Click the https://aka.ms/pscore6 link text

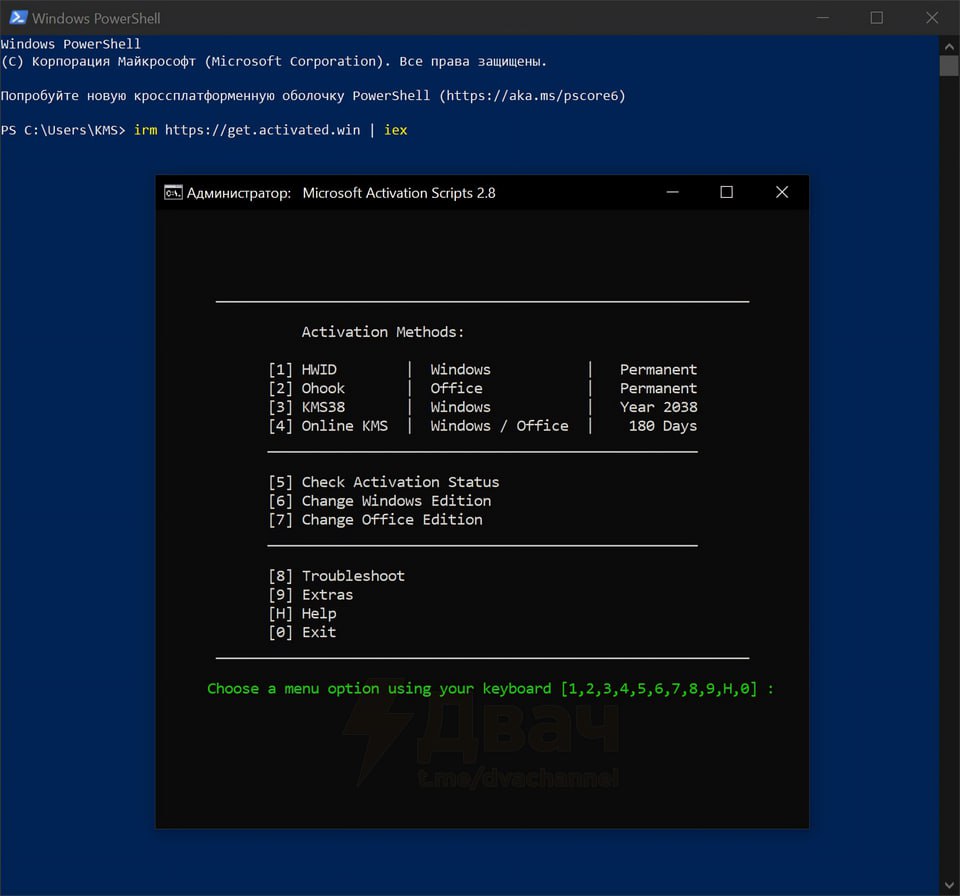pyautogui.click(x=532, y=96)
